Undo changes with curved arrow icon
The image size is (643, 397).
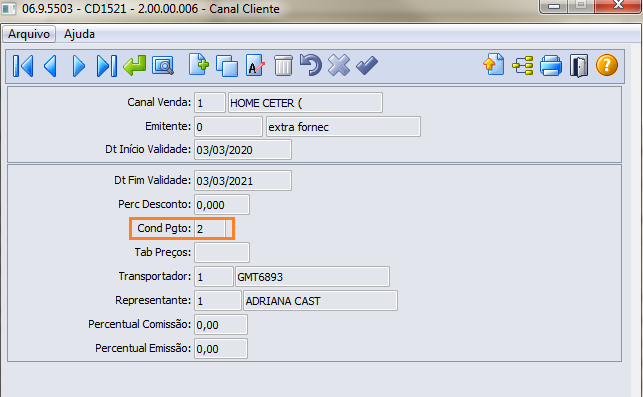(x=311, y=65)
